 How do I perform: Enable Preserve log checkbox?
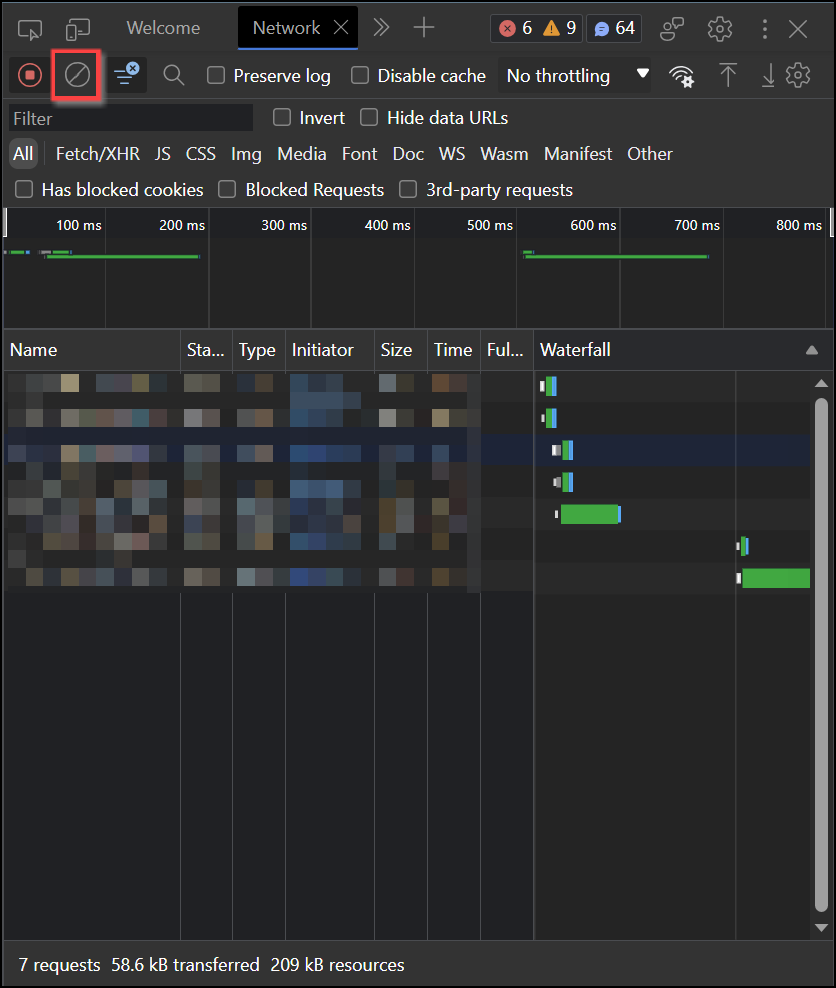(216, 76)
